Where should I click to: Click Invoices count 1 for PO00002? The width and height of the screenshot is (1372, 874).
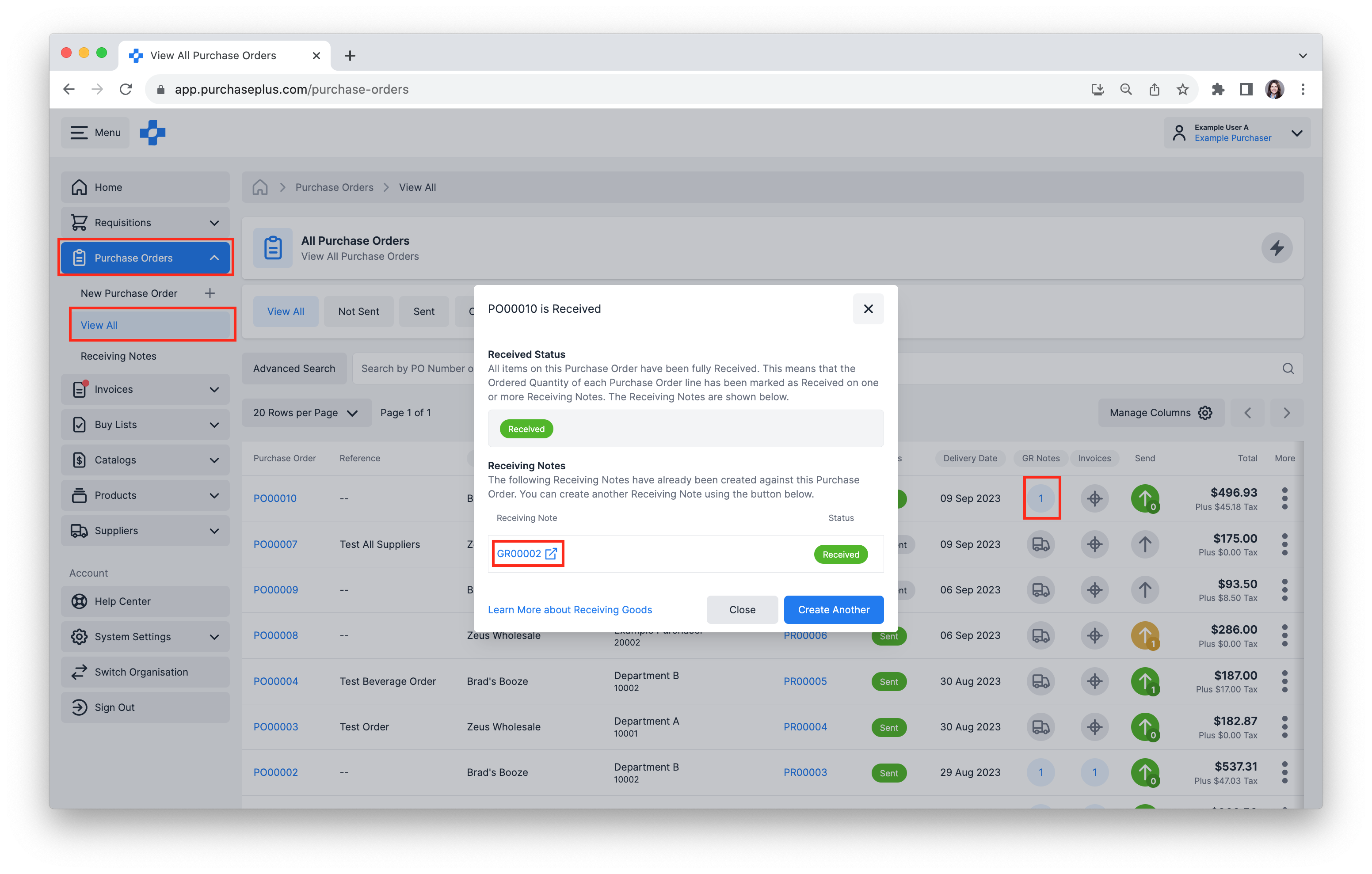pos(1094,772)
